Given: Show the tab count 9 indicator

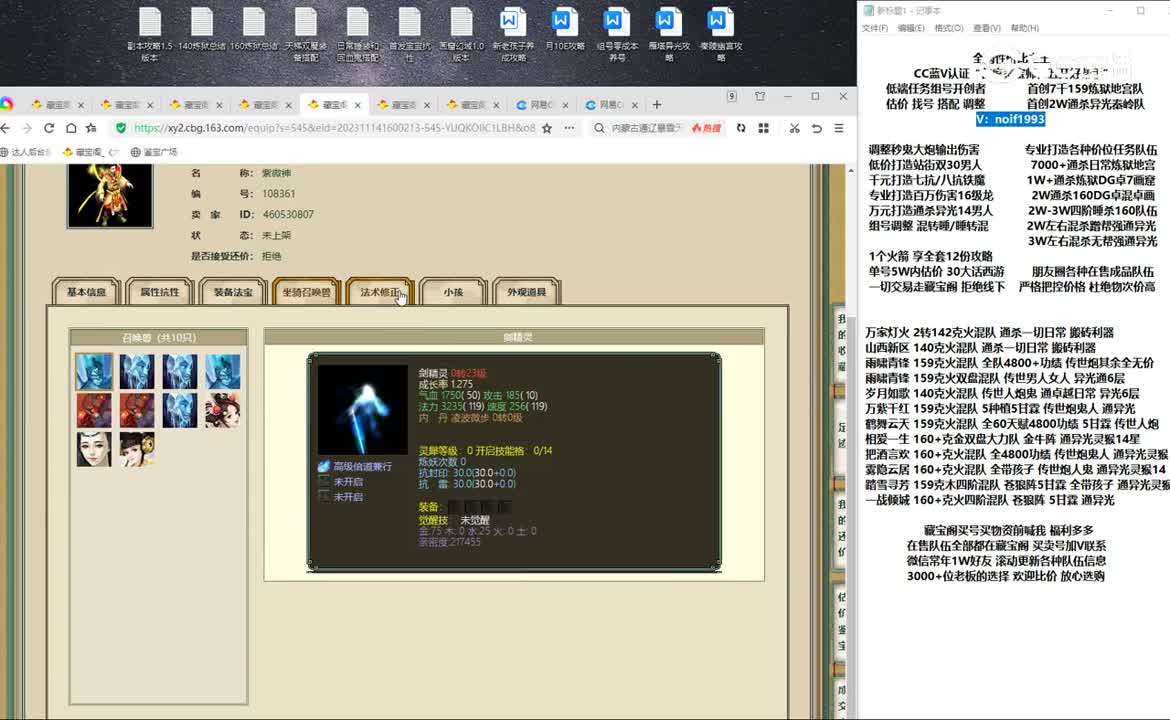Looking at the screenshot, I should click(x=732, y=96).
